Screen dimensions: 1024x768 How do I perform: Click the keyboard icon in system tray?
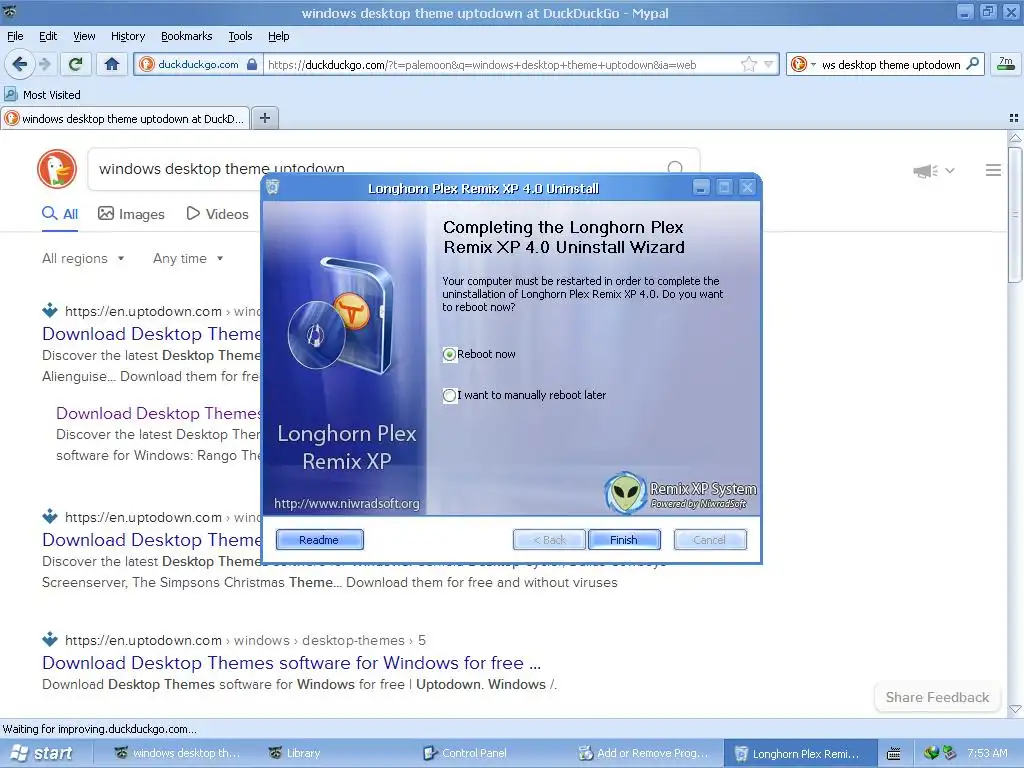893,754
